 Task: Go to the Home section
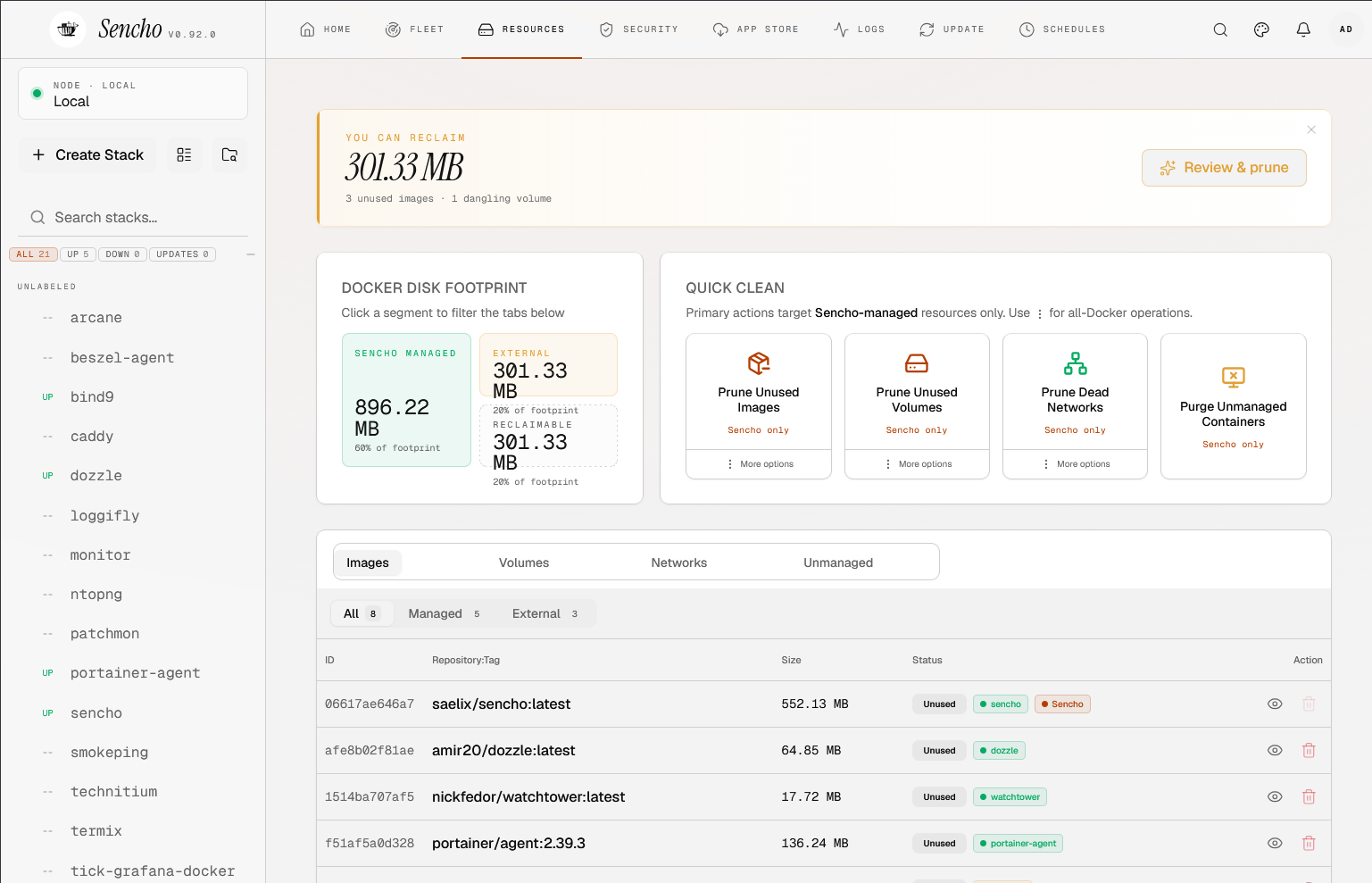click(326, 29)
